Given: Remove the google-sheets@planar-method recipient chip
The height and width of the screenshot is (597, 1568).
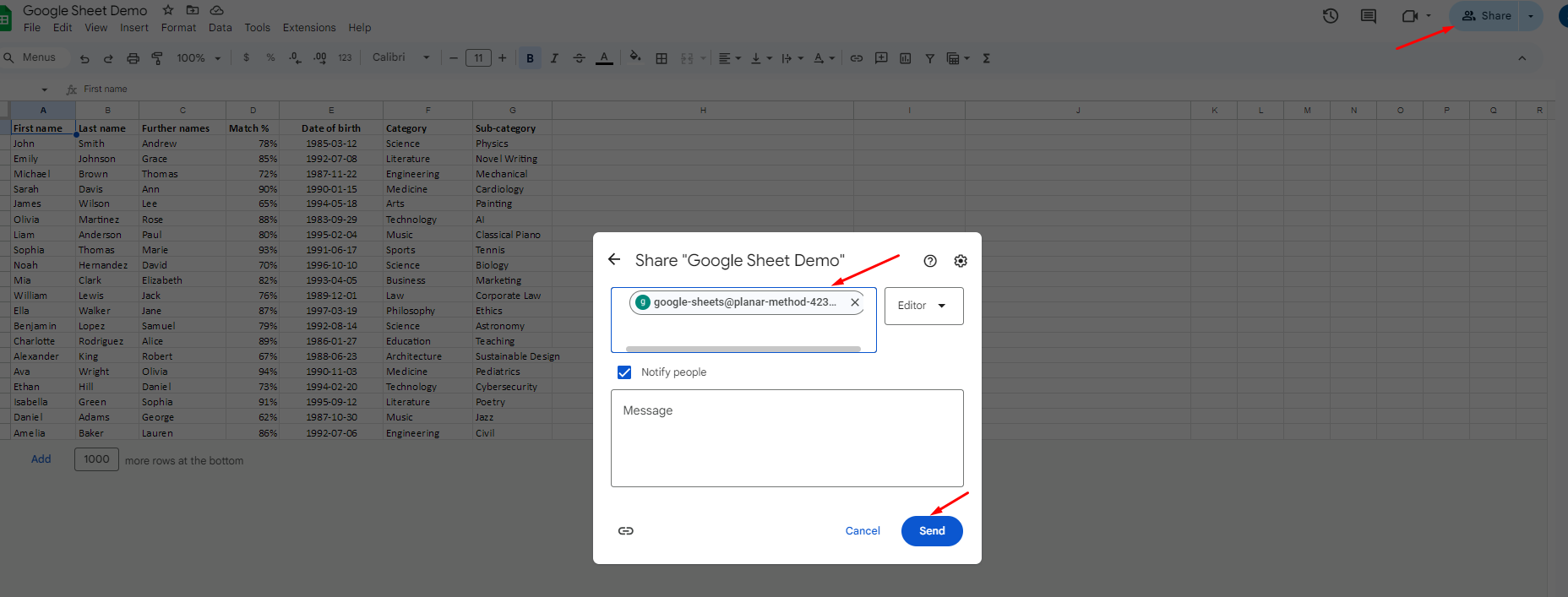Looking at the screenshot, I should [x=855, y=302].
